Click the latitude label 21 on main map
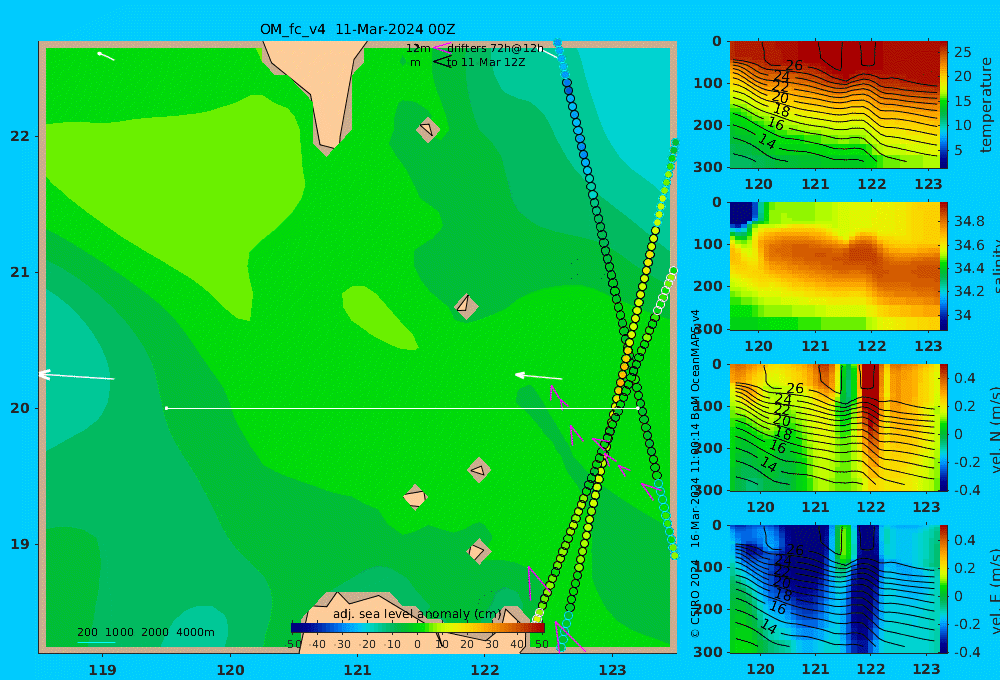This screenshot has height=680, width=1000. [x=20, y=272]
